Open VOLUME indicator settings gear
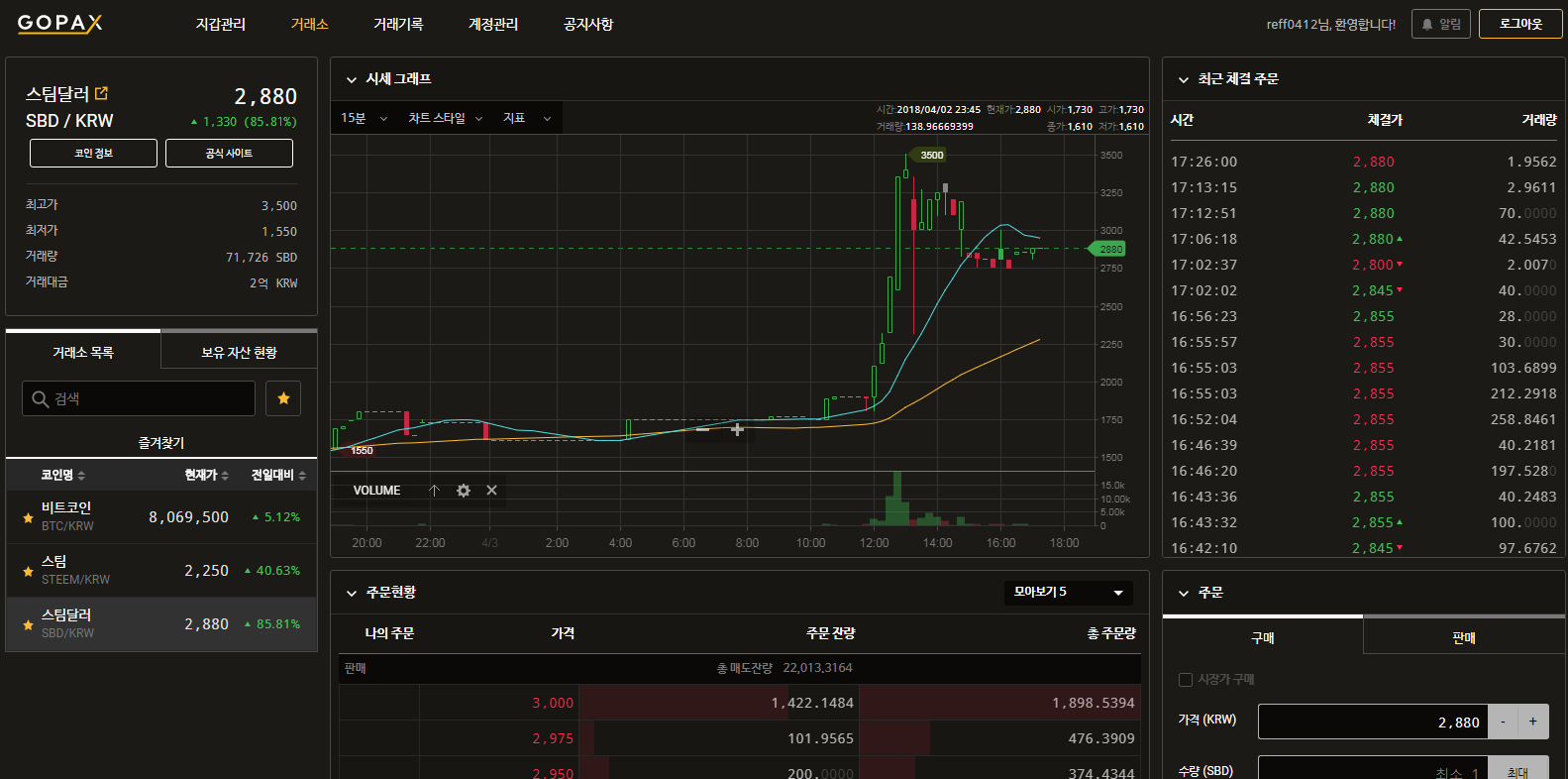This screenshot has height=779, width=1568. tap(463, 491)
